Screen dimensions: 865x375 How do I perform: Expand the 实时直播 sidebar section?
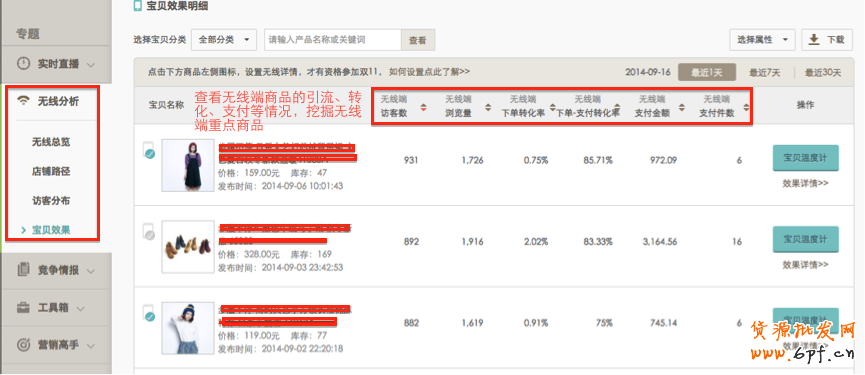point(56,64)
